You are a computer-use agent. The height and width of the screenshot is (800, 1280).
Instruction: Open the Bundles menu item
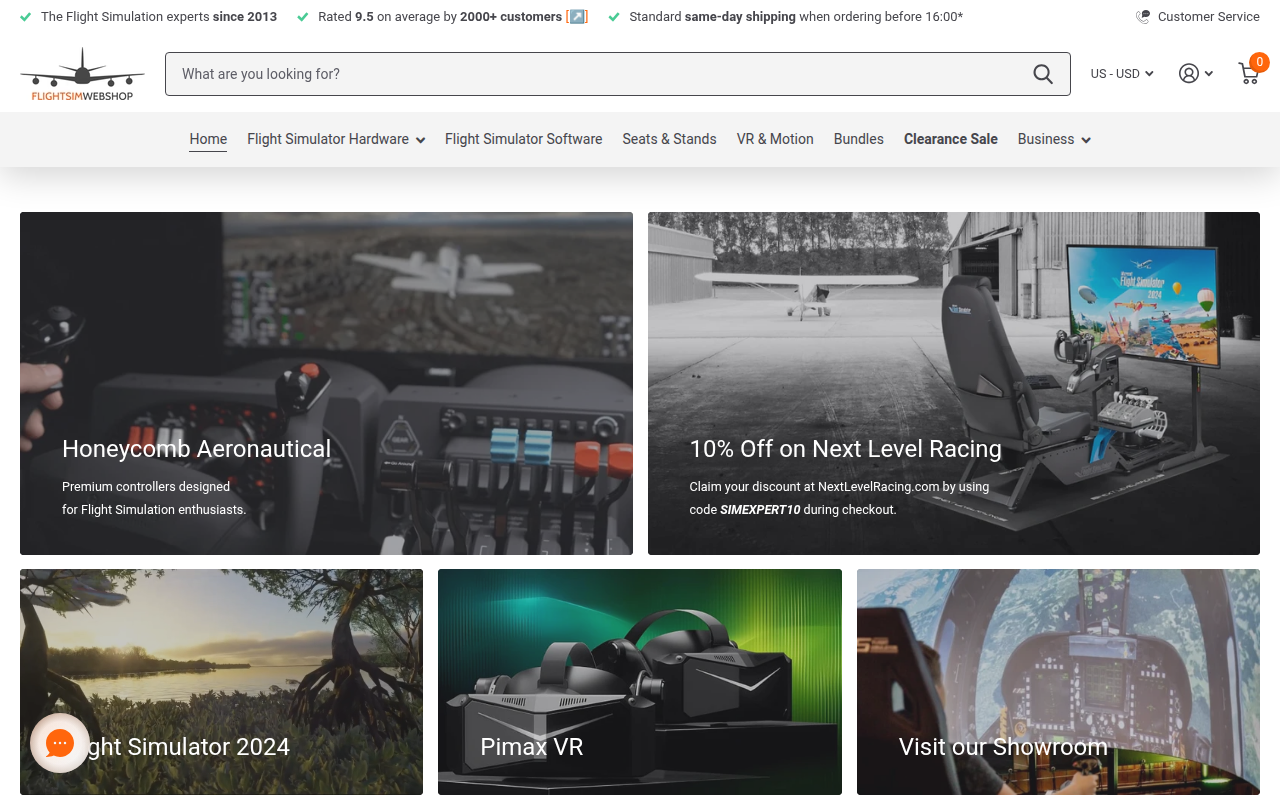tap(859, 139)
